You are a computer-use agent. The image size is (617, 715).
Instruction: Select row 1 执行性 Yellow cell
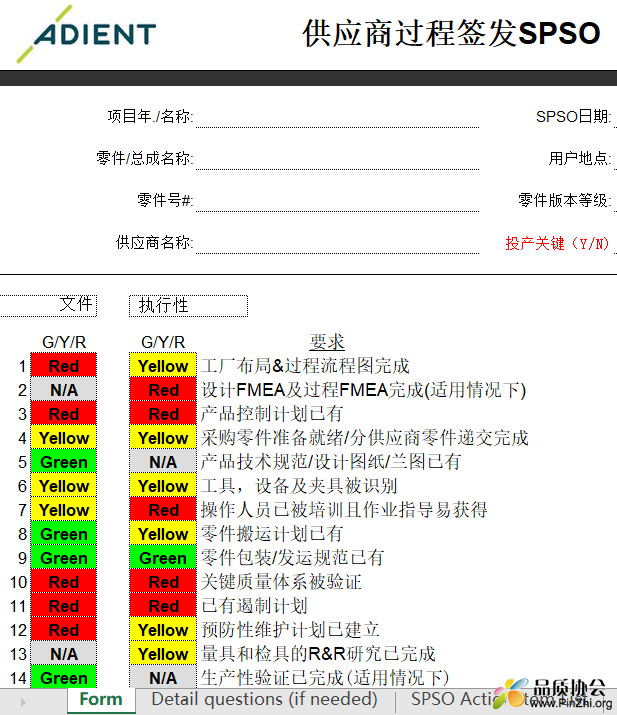[x=163, y=366]
